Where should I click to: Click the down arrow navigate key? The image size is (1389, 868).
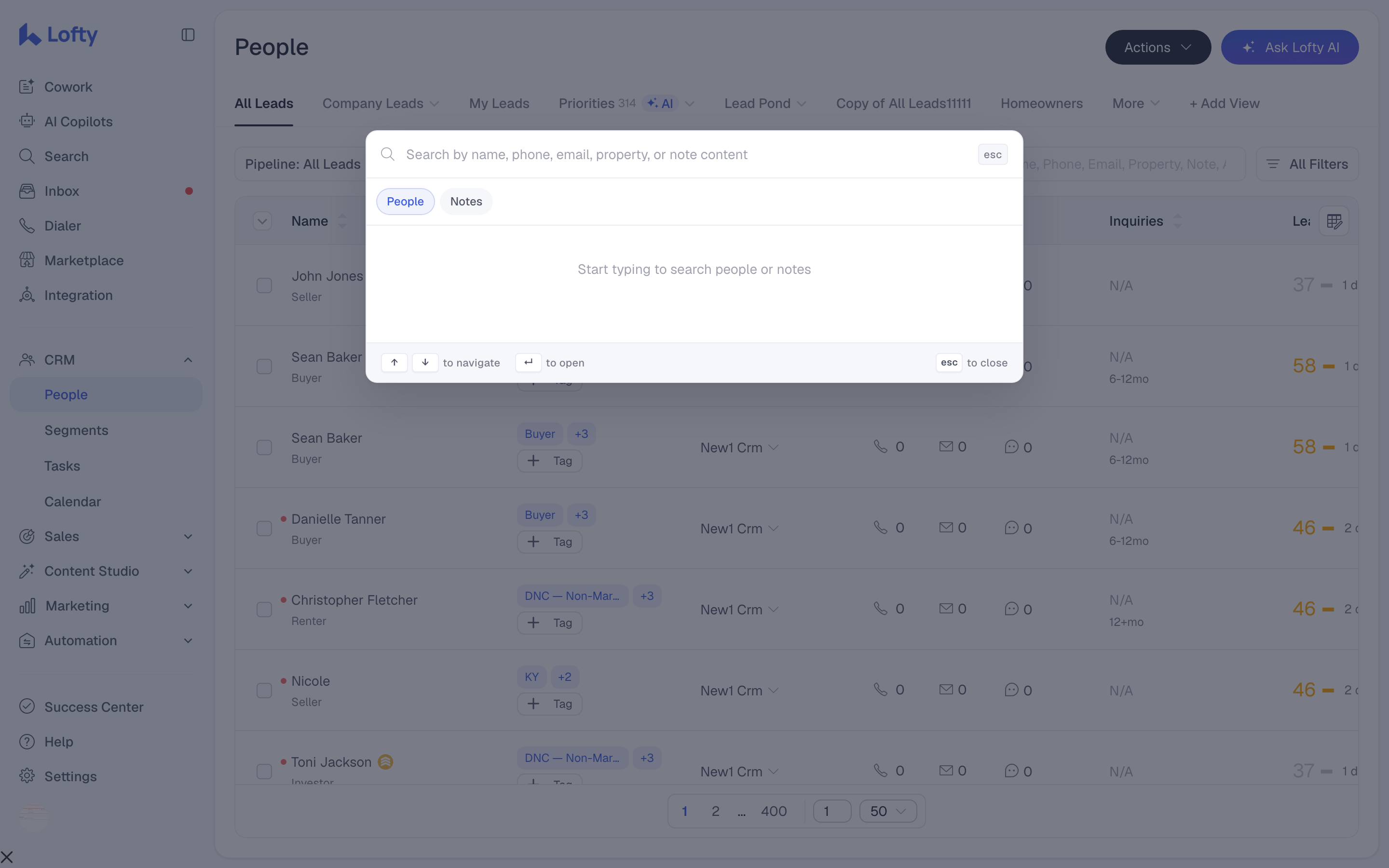(x=425, y=362)
